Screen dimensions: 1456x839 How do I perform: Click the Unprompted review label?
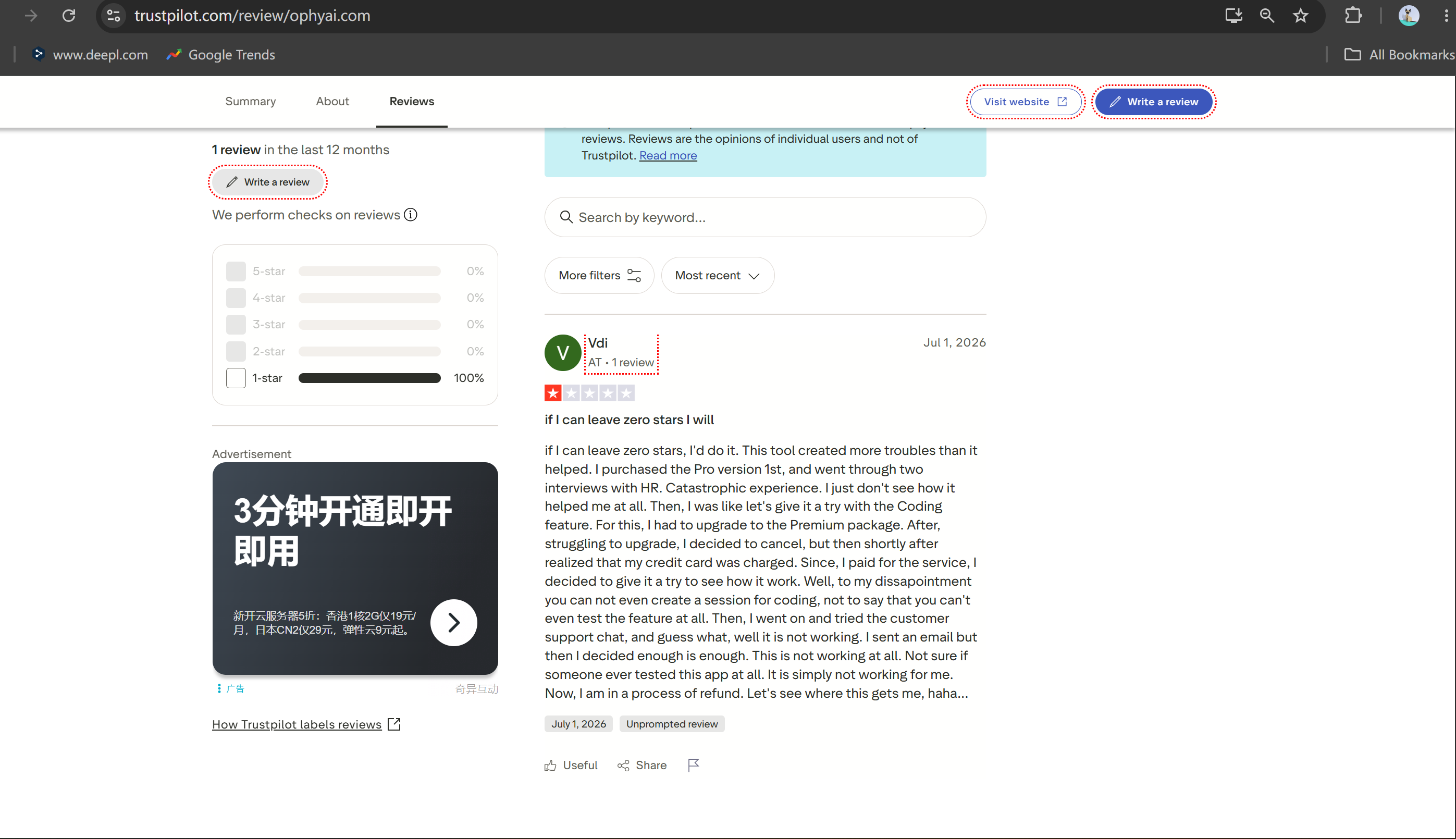[x=672, y=724]
